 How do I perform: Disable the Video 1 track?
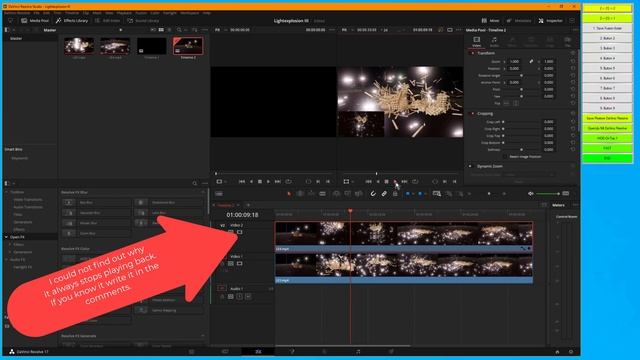tap(240, 264)
